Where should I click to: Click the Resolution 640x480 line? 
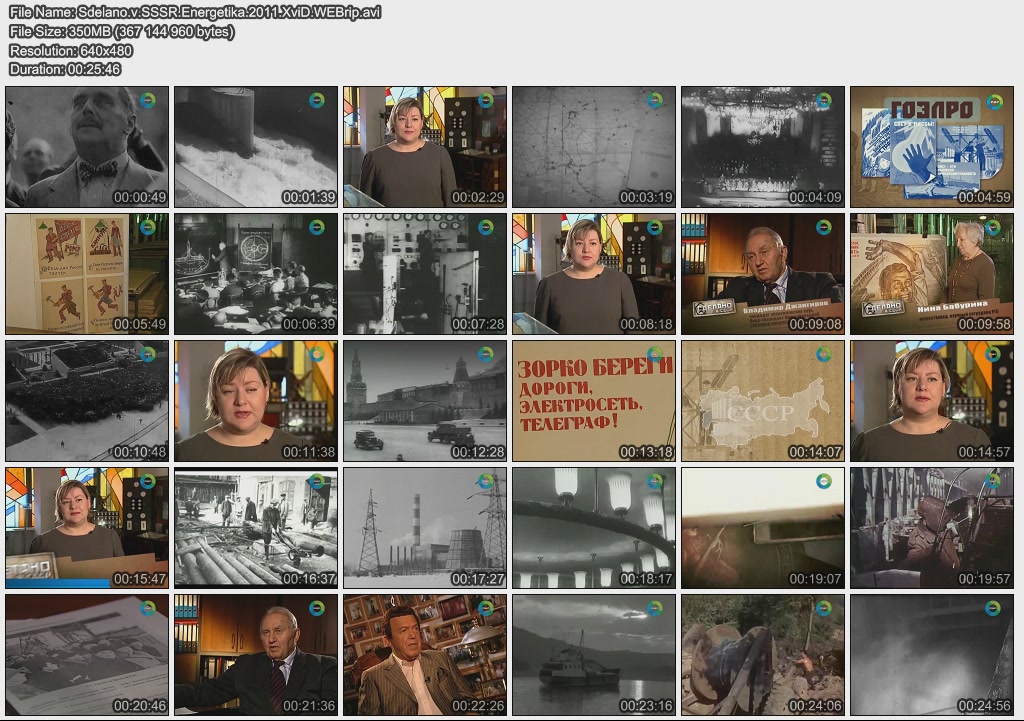point(71,50)
